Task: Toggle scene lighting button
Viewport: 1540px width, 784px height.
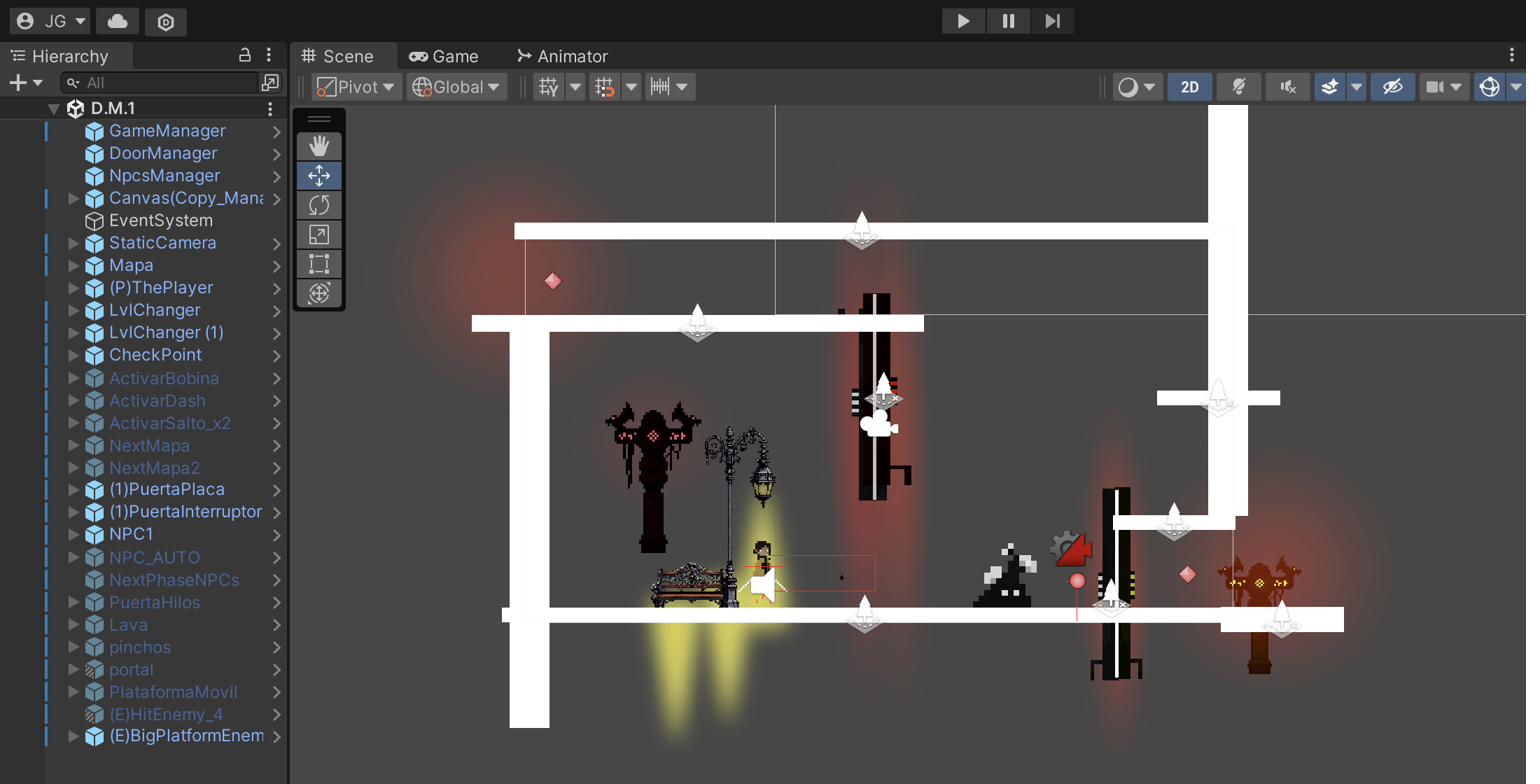Action: click(x=1238, y=87)
